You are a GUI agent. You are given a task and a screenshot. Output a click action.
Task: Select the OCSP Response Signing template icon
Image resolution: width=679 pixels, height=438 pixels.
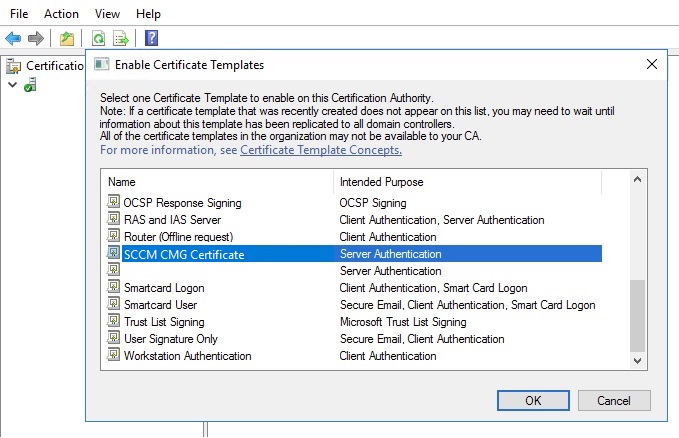click(x=113, y=201)
